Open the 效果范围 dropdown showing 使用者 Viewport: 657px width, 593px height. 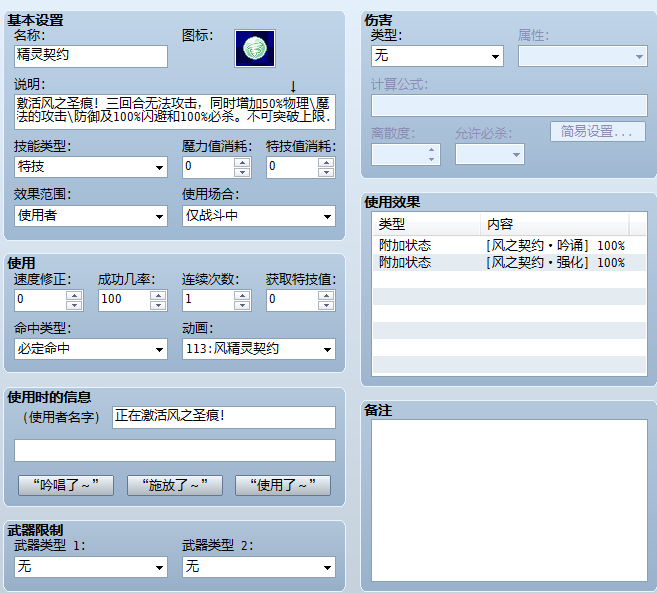pos(91,216)
